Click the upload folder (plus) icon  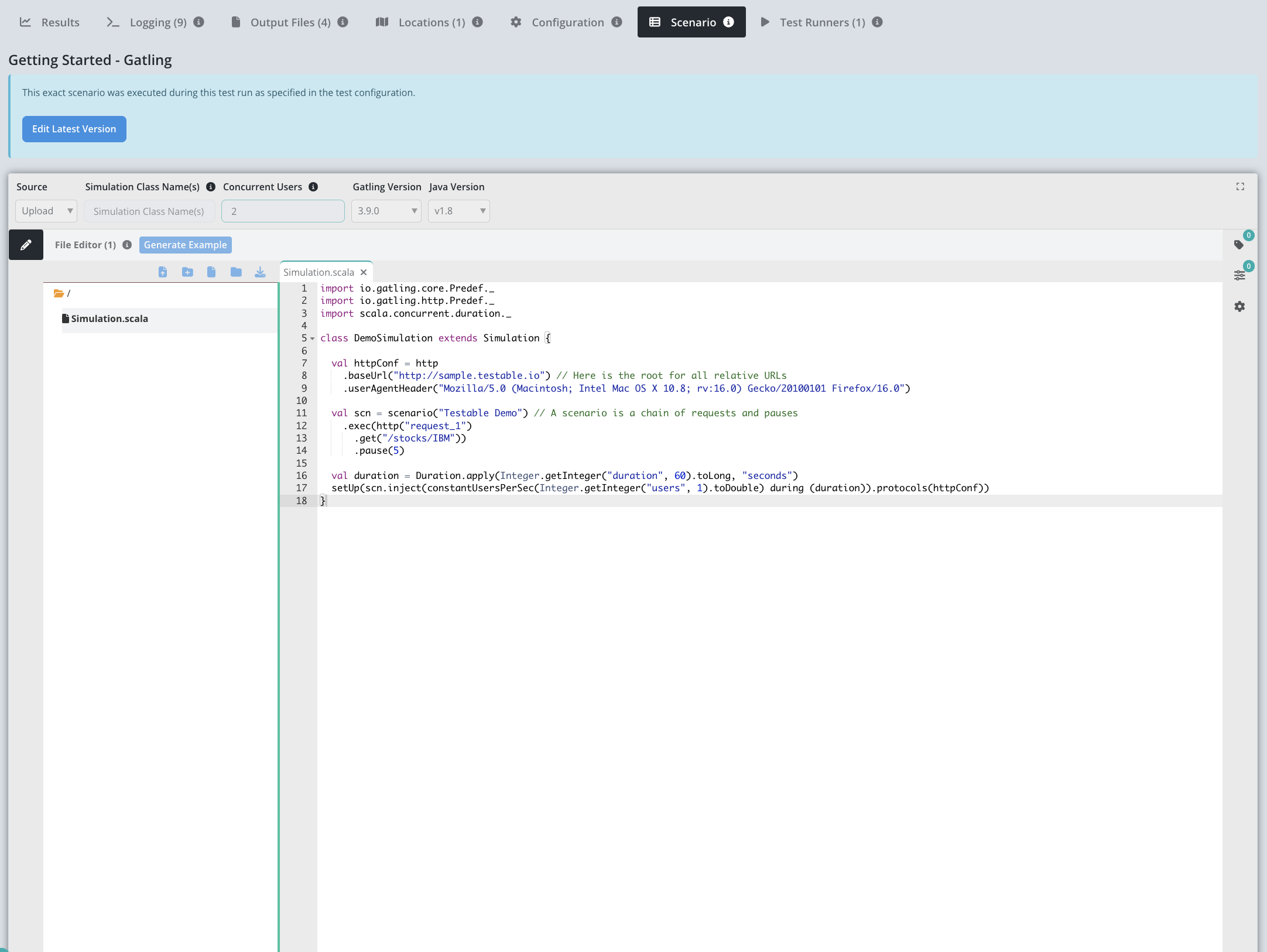(187, 272)
